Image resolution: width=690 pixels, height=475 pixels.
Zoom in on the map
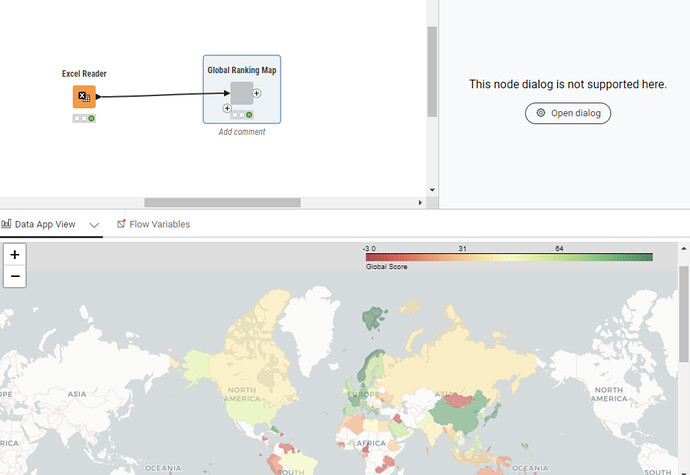pyautogui.click(x=15, y=255)
